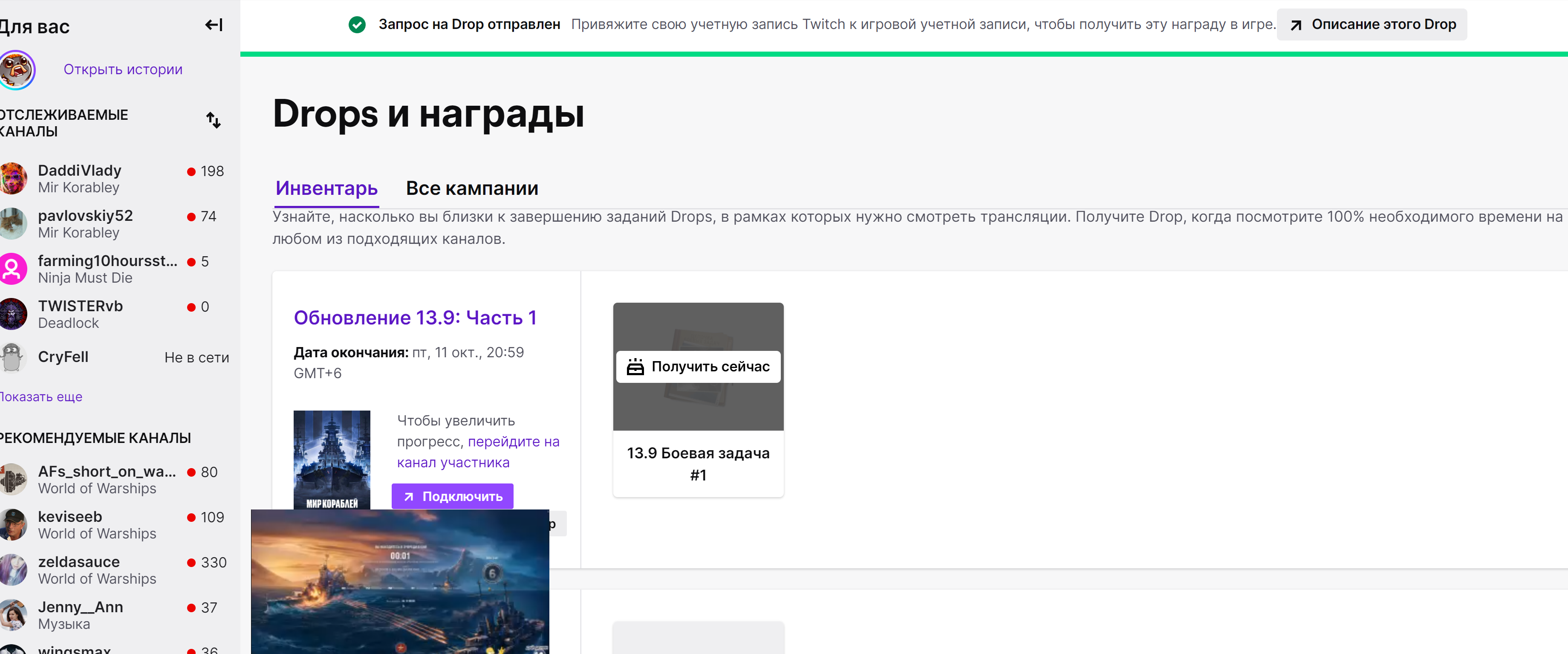Open the Описание этого Drop button
Screen dimensions: 1568x654
[x=1372, y=24]
